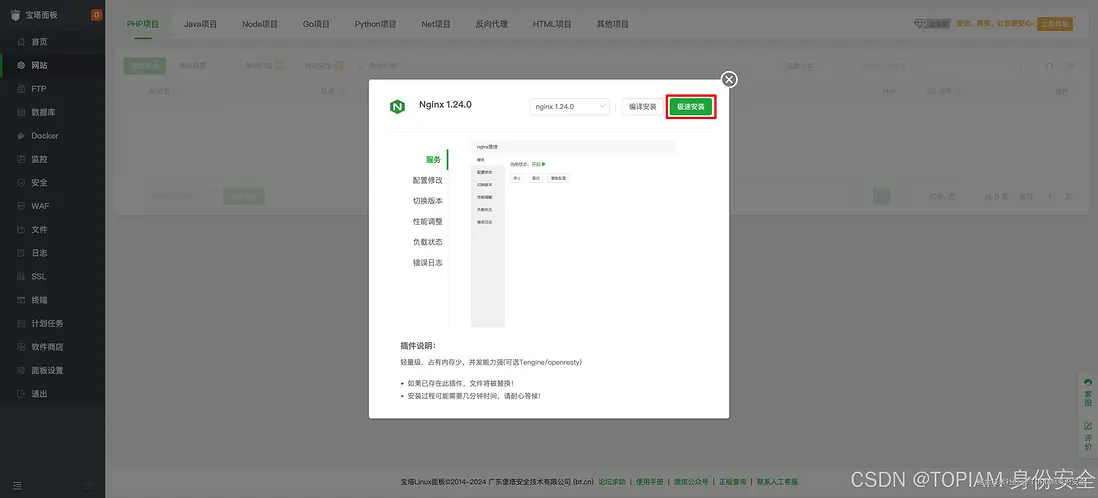Image resolution: width=1098 pixels, height=498 pixels.
Task: Open the FTP sidebar icon
Action: 20,89
